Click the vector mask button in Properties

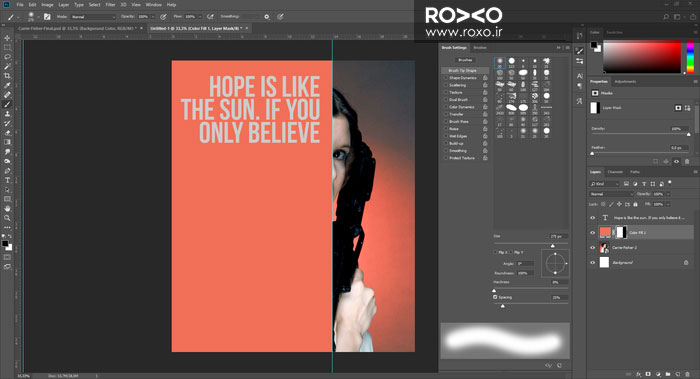coord(687,108)
